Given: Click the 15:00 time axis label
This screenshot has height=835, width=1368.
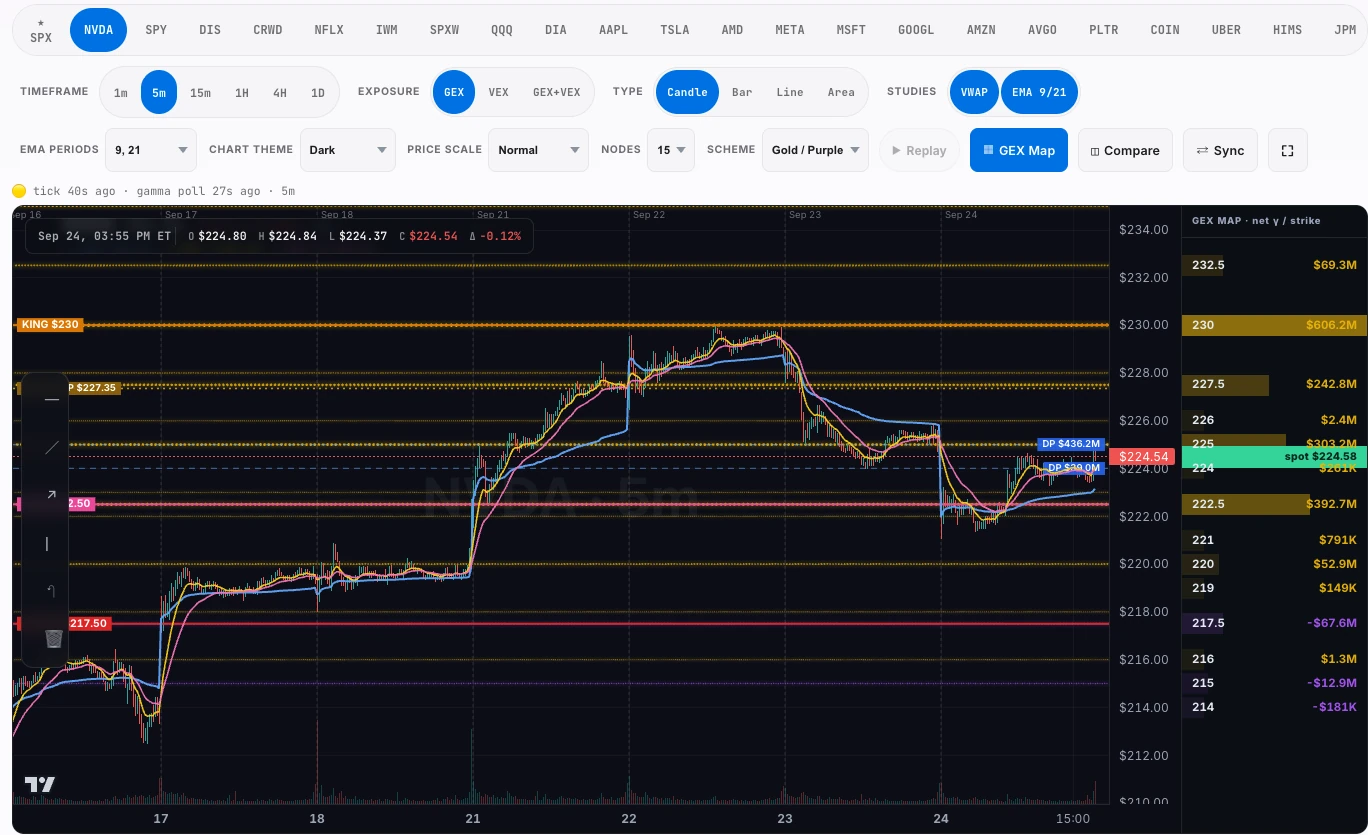Looking at the screenshot, I should point(1073,819).
